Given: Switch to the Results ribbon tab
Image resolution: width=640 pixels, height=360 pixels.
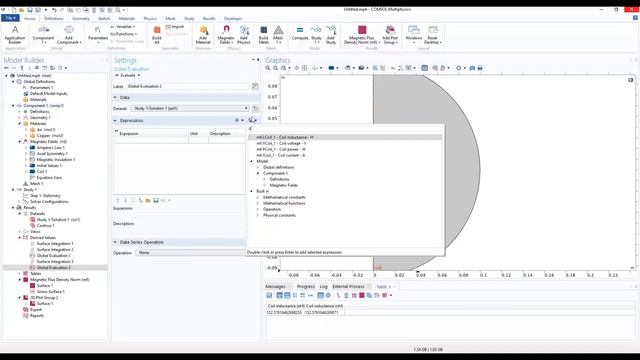Looking at the screenshot, I should click(x=209, y=18).
